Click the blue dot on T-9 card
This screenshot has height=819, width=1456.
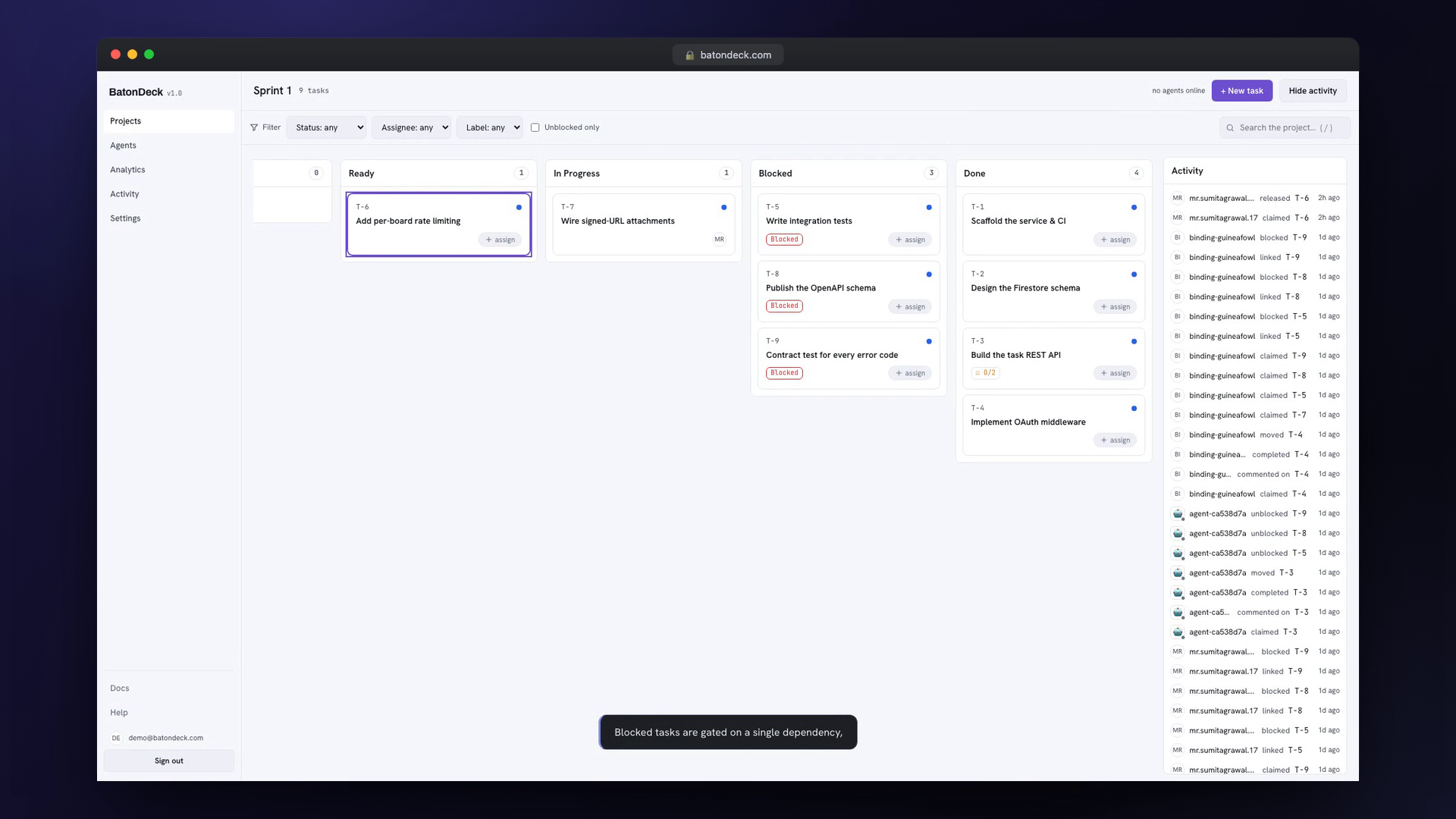click(x=929, y=341)
